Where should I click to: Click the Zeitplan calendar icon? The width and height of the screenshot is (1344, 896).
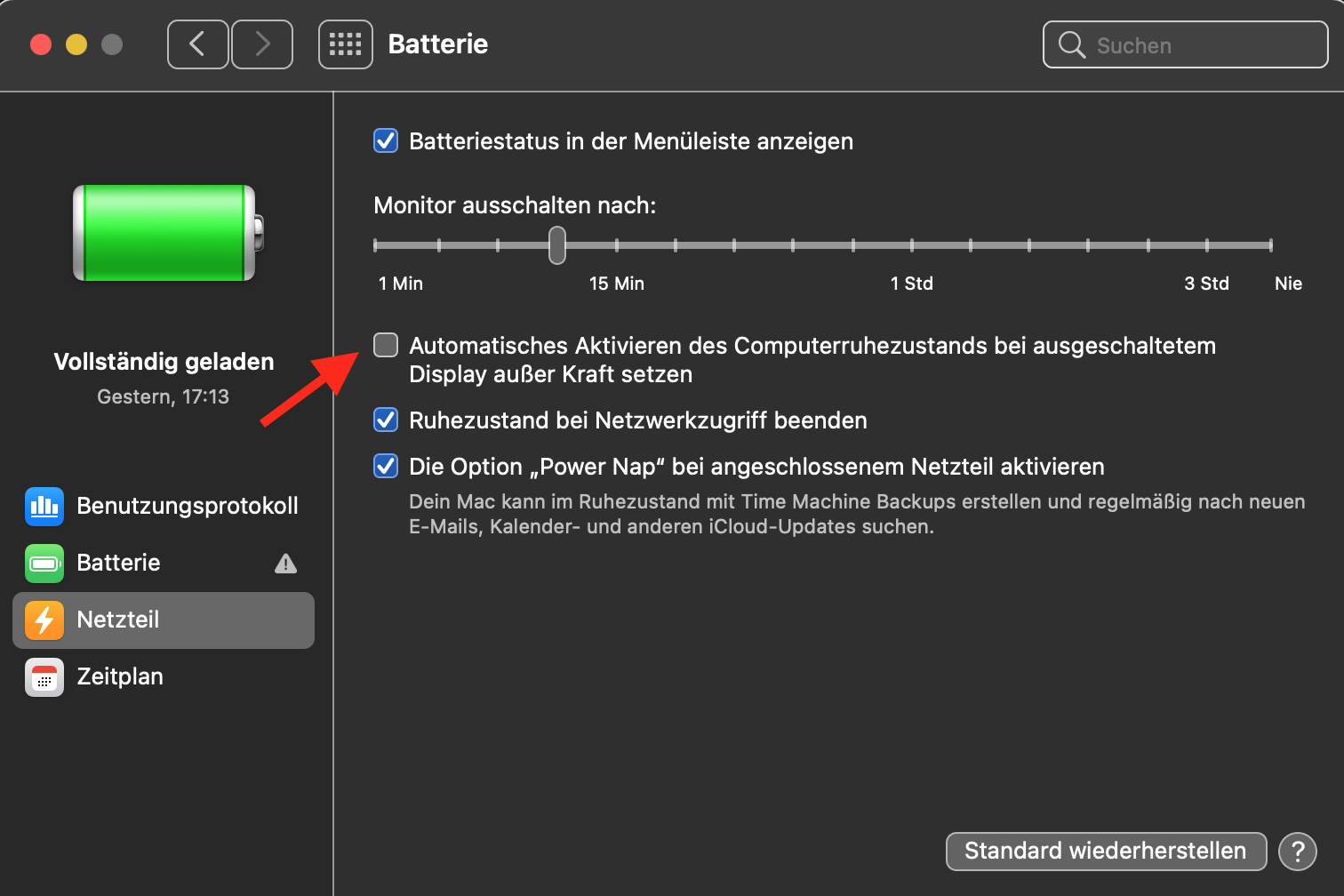(x=44, y=676)
